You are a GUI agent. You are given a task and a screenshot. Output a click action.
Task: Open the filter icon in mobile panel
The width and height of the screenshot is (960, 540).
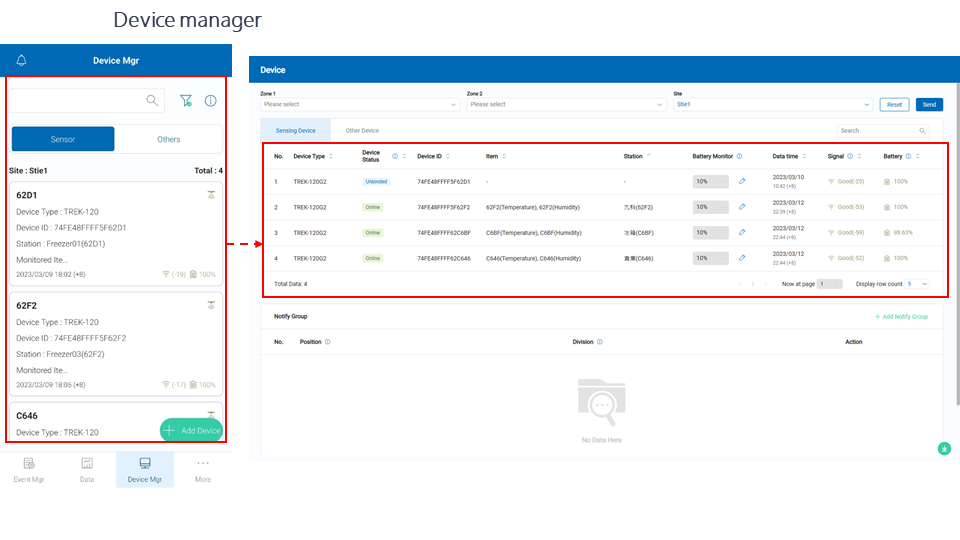185,100
